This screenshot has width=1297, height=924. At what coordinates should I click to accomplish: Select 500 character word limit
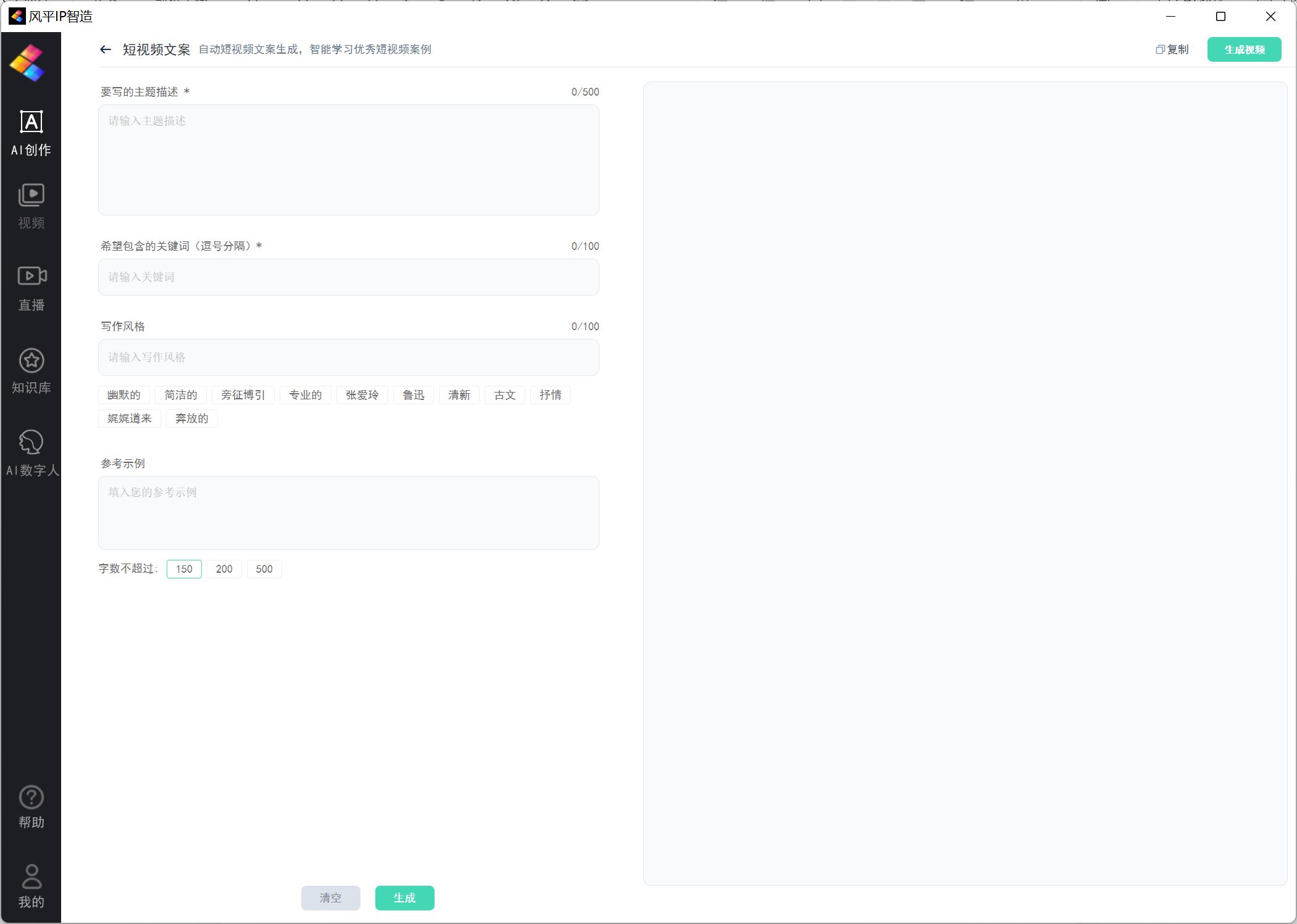point(263,569)
